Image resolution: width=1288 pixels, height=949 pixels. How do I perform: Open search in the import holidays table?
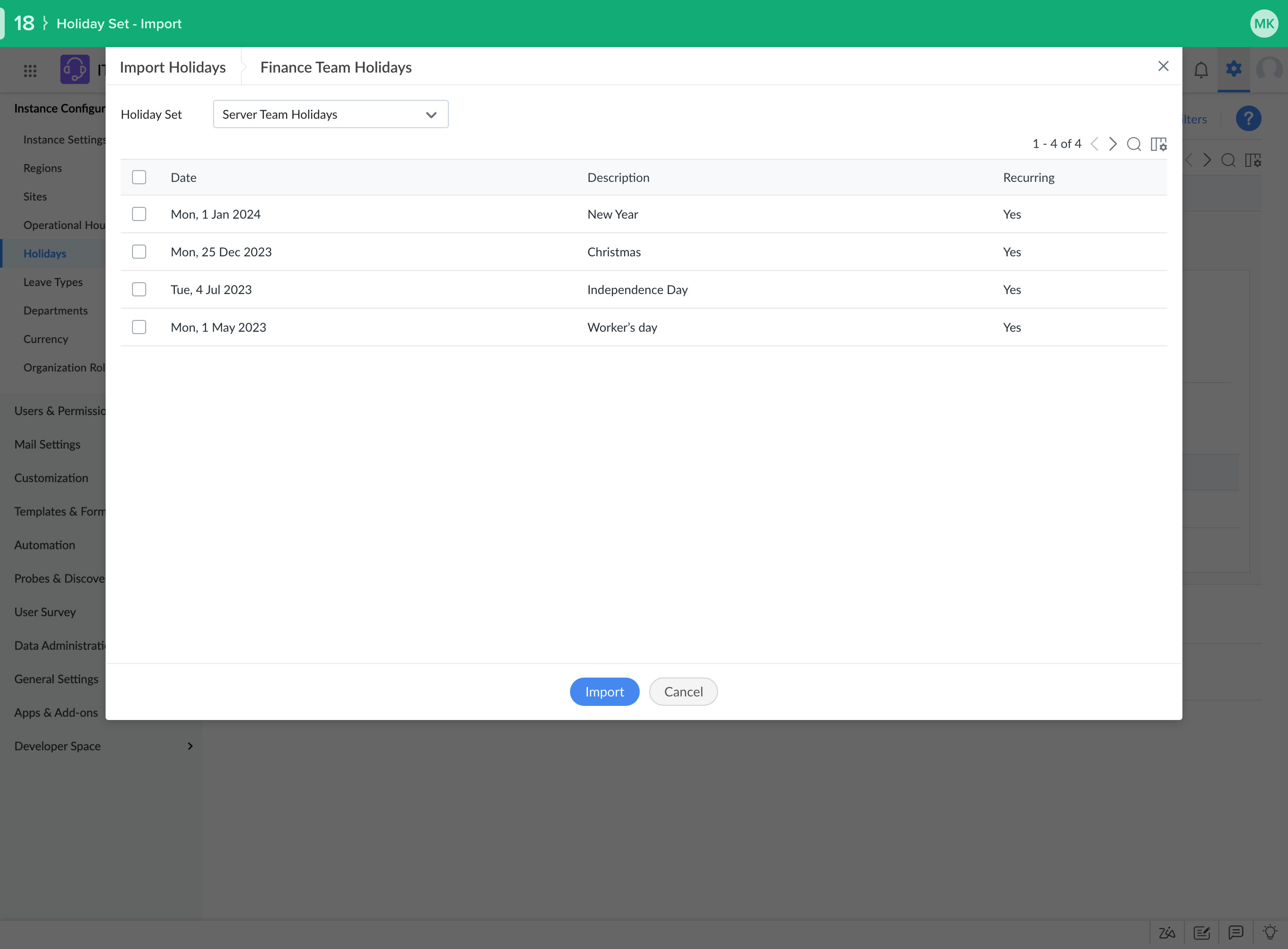1134,144
